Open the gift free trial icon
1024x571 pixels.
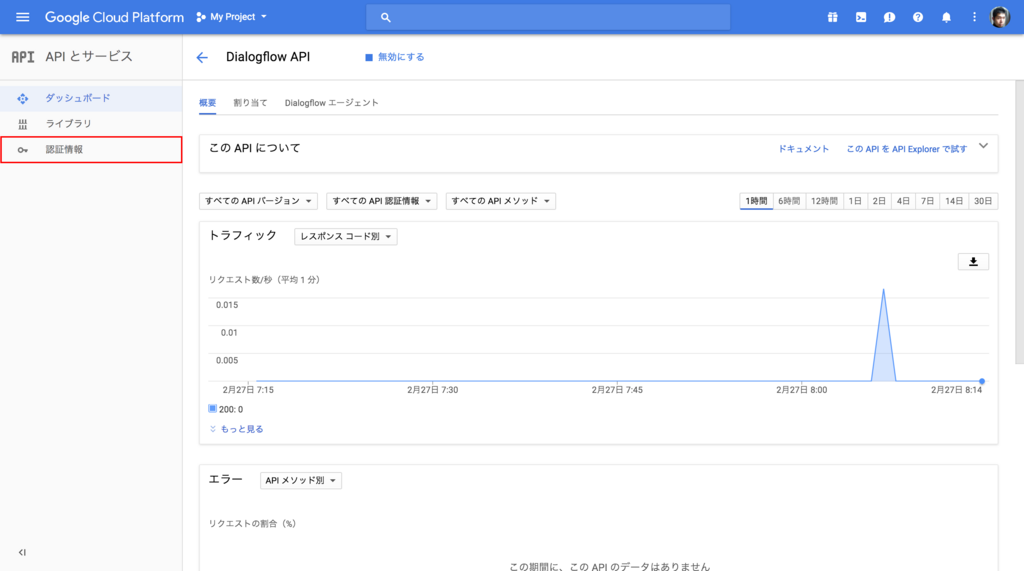[x=833, y=18]
